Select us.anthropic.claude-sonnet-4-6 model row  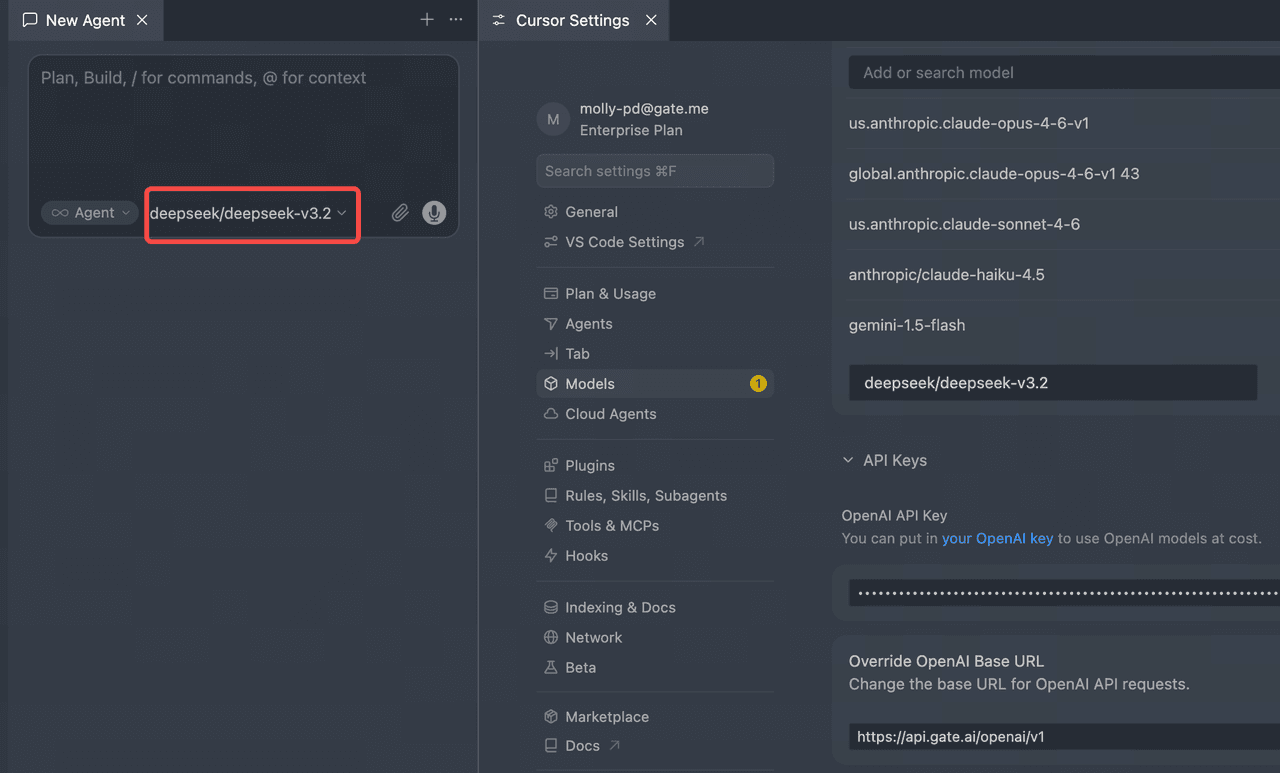coord(1064,224)
